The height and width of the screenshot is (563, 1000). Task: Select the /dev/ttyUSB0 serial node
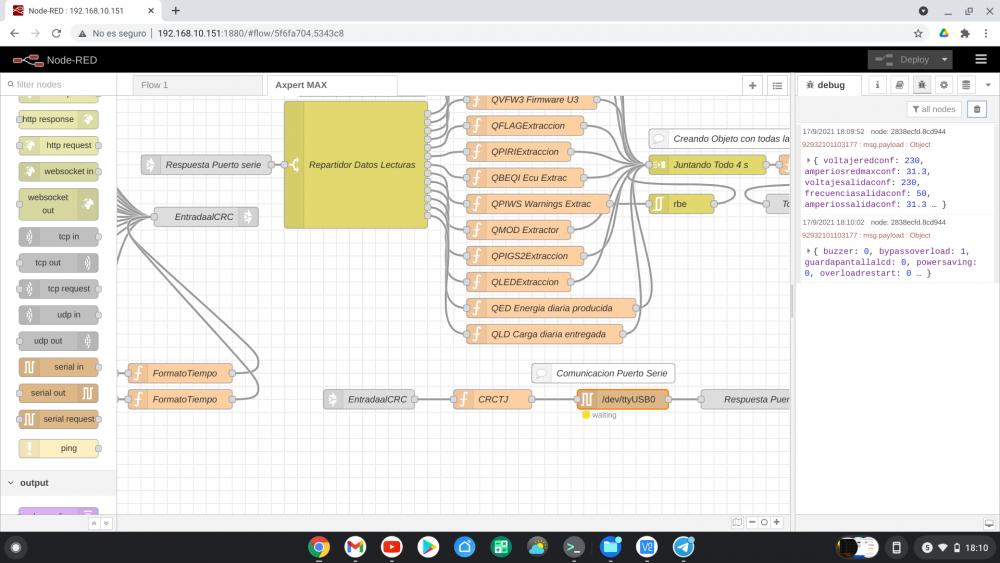622,399
